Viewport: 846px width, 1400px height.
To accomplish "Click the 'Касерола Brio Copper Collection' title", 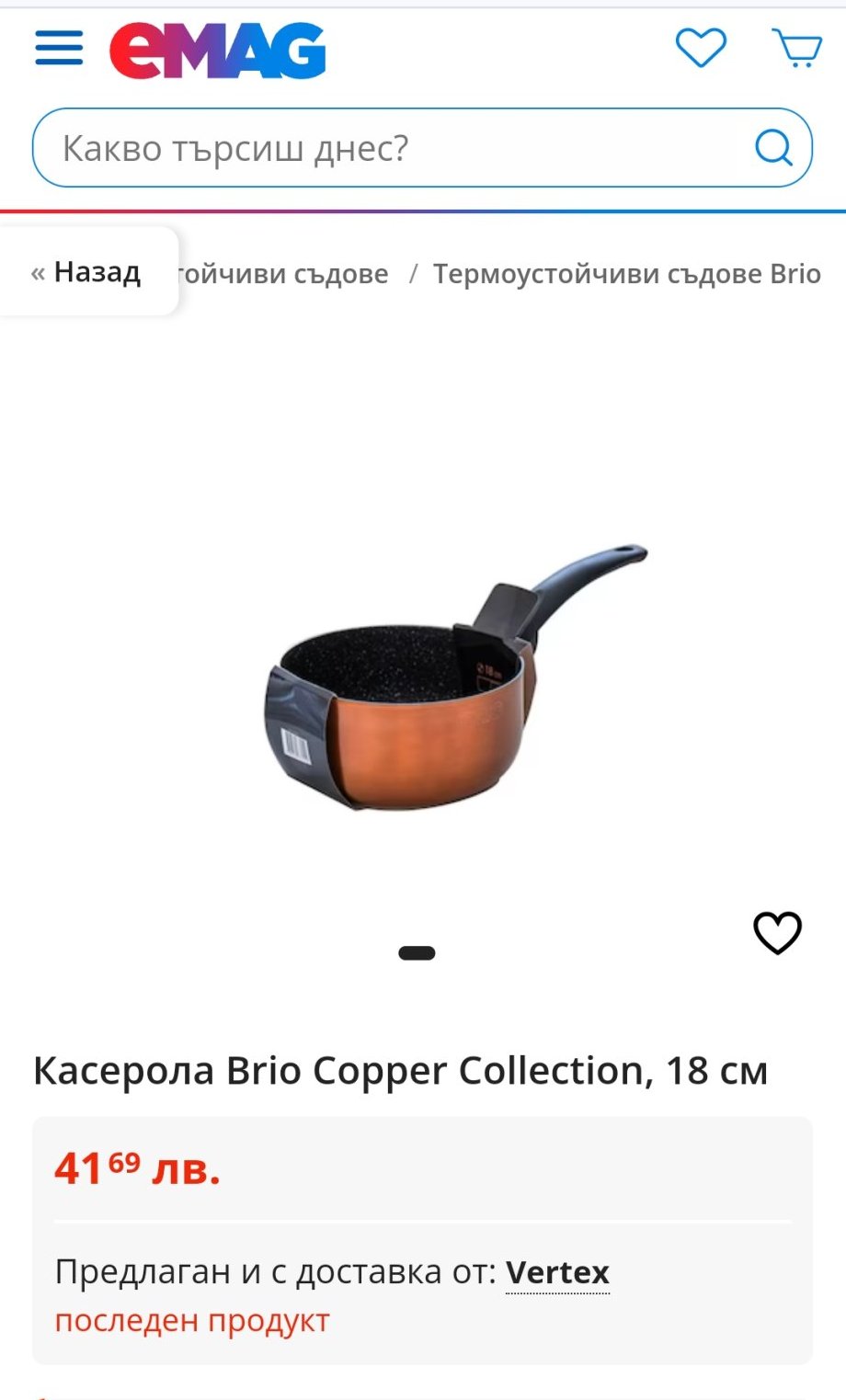I will [x=400, y=1071].
